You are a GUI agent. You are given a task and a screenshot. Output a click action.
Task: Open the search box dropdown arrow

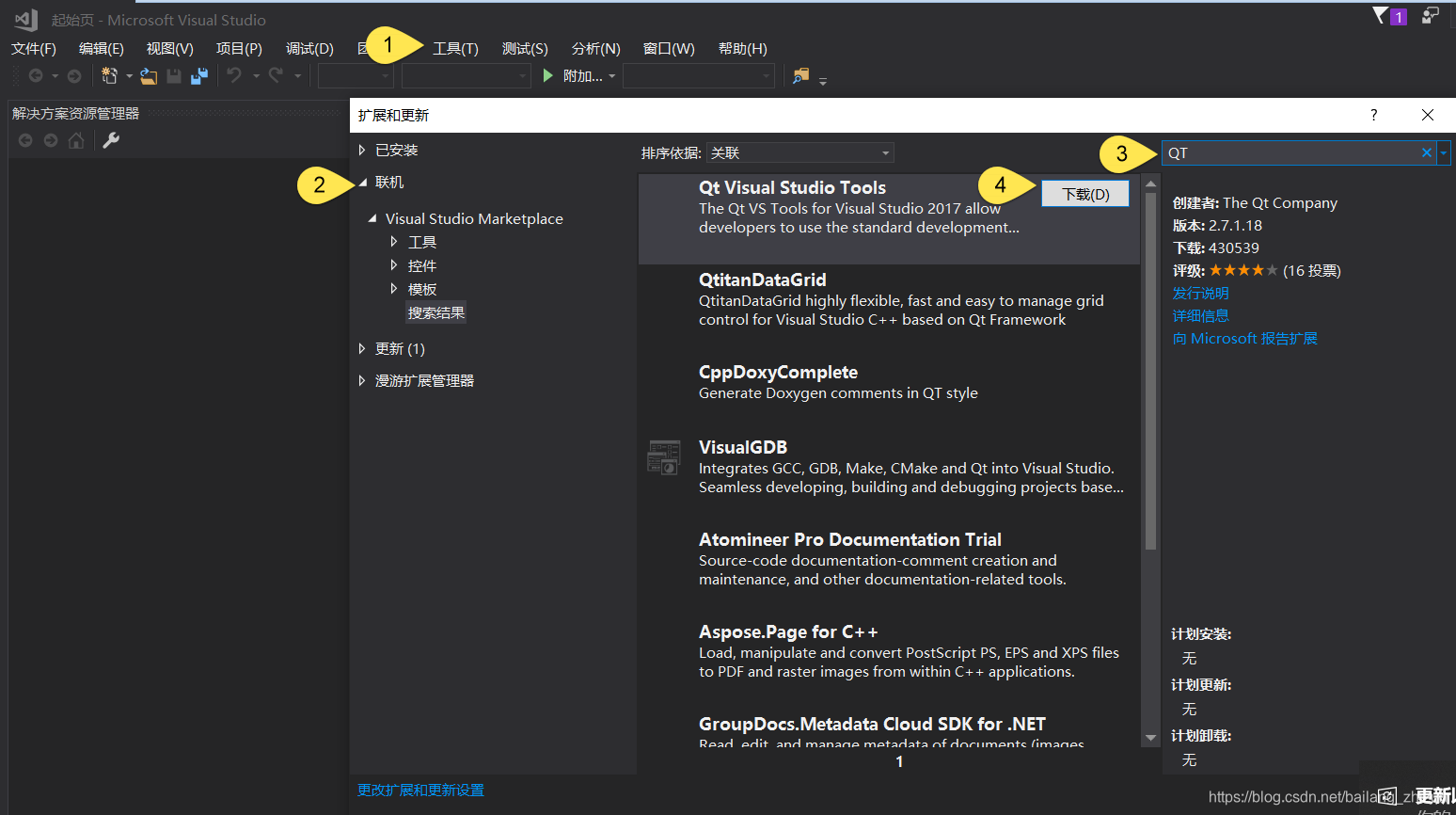1444,152
